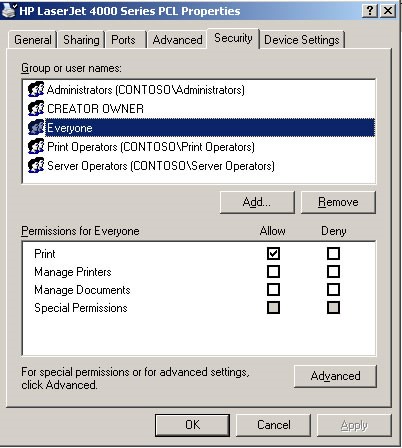Screen dimensions: 402x448
Task: Uncheck Allow for Print permission
Action: (273, 253)
